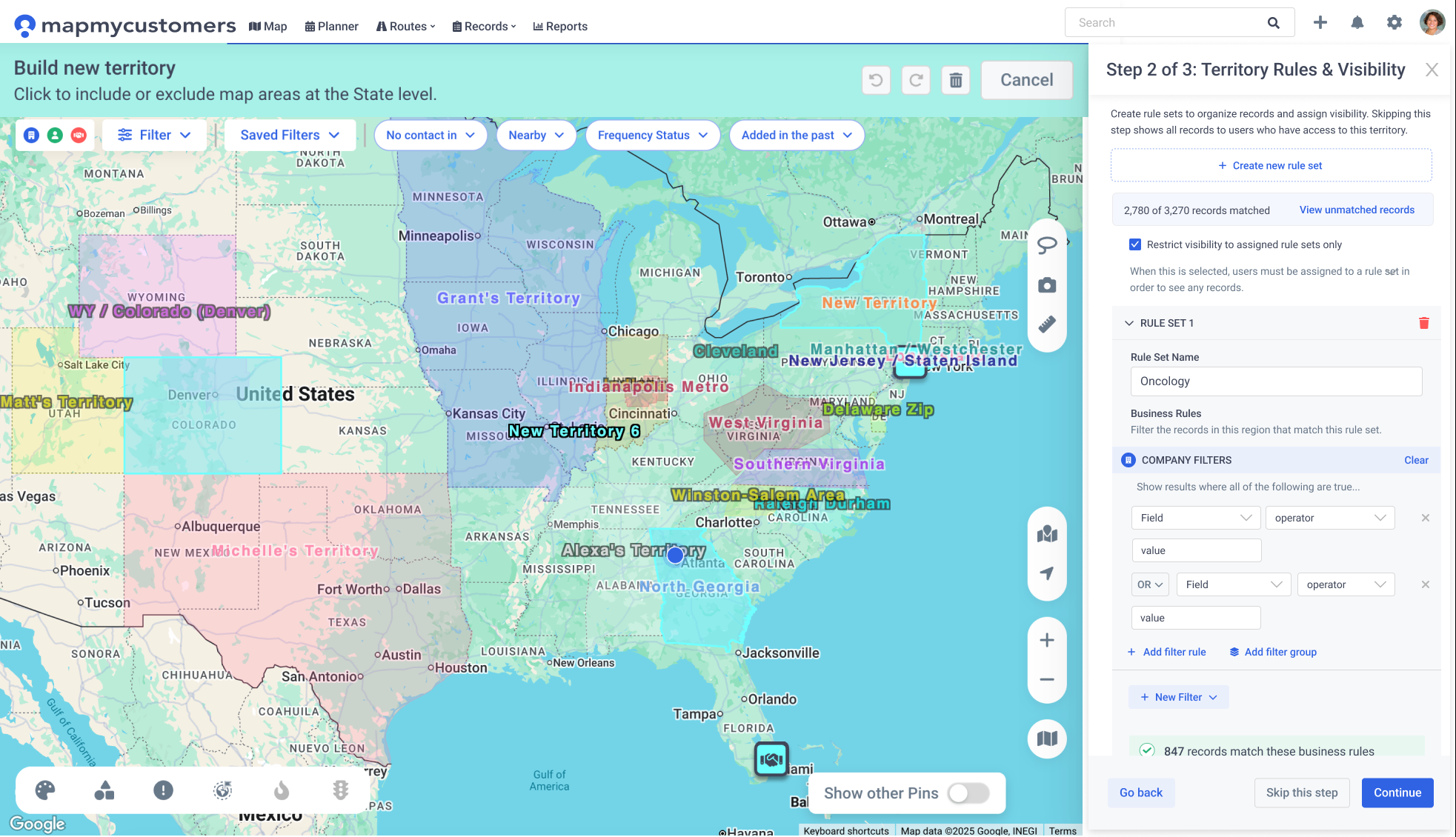The image size is (1456, 837).
Task: Zoom out on the map
Action: pyautogui.click(x=1047, y=679)
